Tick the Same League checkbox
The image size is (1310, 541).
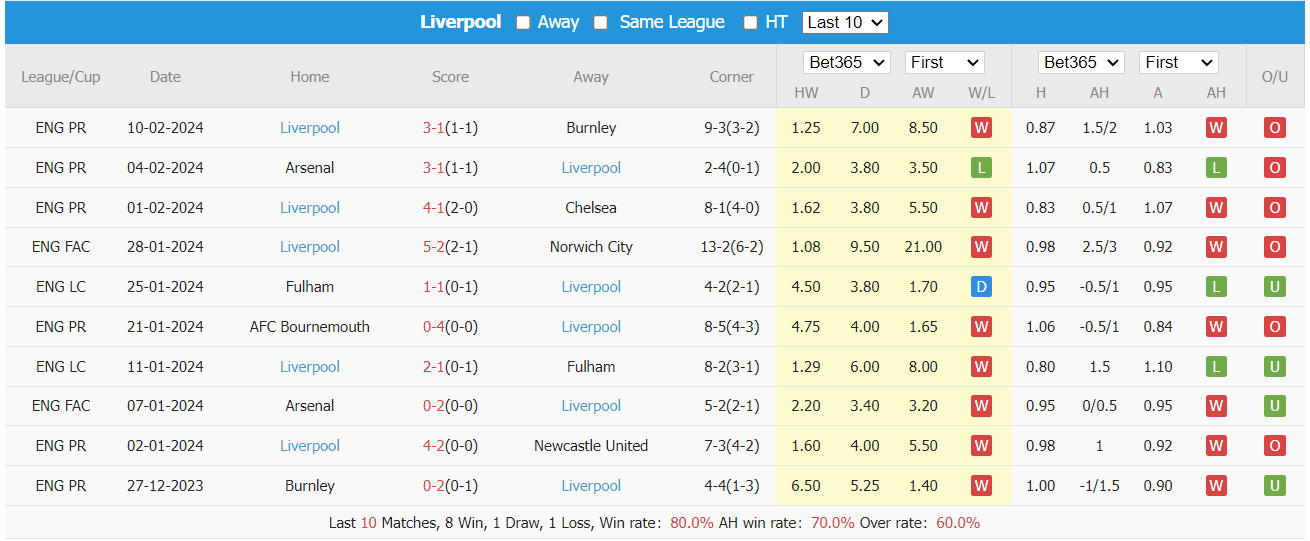coord(600,23)
